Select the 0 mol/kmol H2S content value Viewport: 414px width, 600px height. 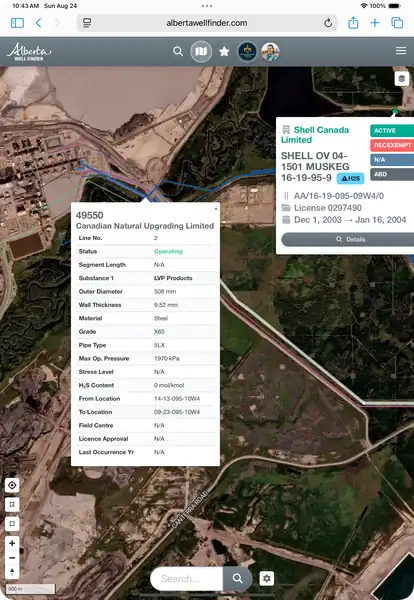point(169,385)
